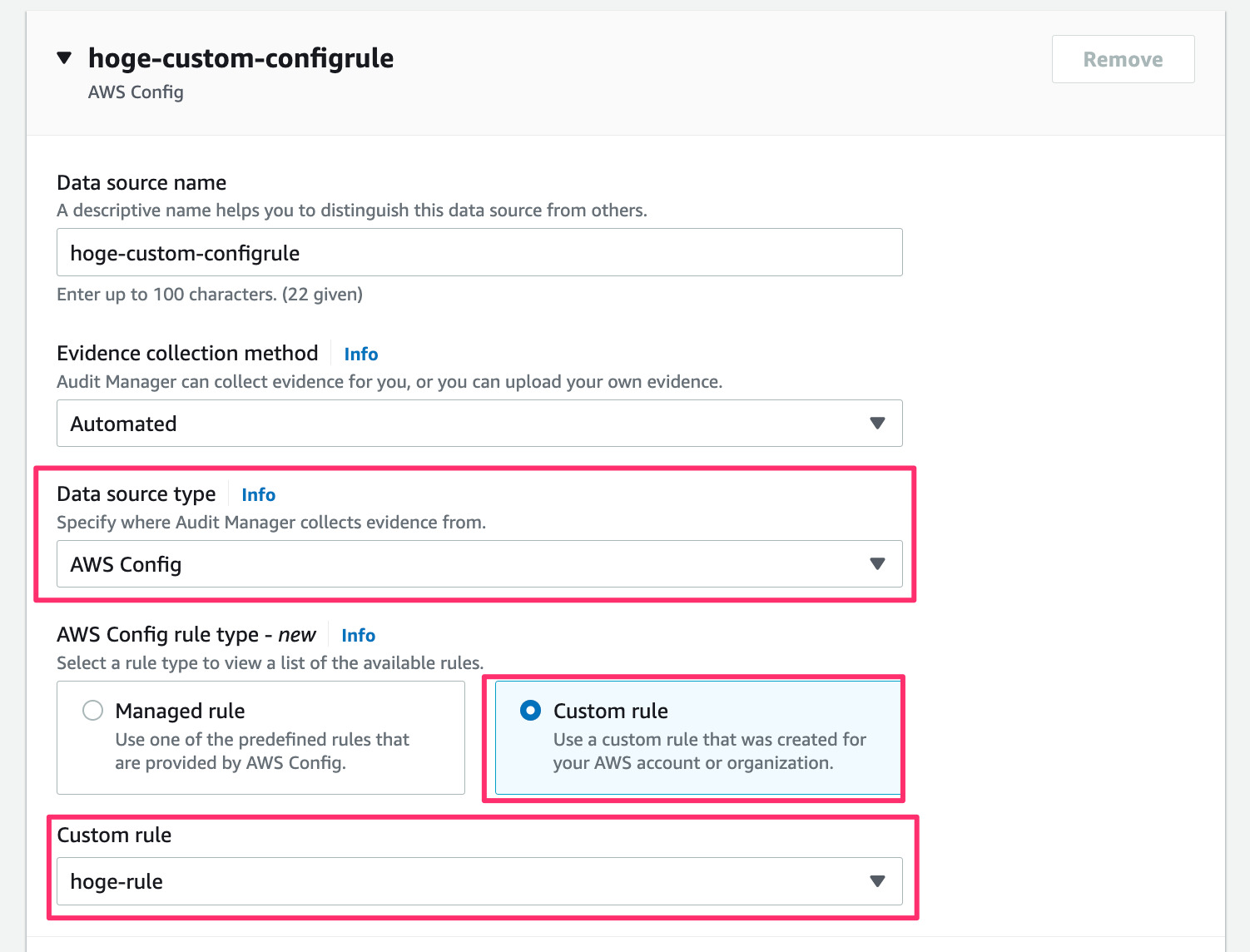Click the 'AWS Config' subtitle under heading
The height and width of the screenshot is (952, 1250).
[x=136, y=92]
